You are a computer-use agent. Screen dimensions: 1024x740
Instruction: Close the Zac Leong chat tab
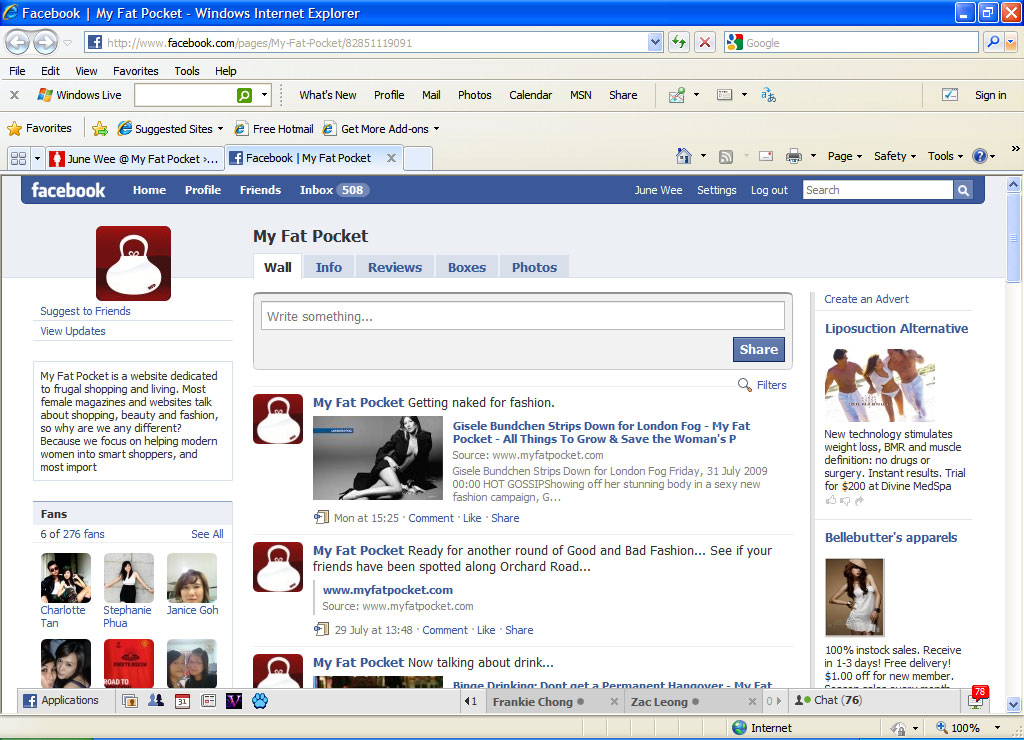(752, 701)
